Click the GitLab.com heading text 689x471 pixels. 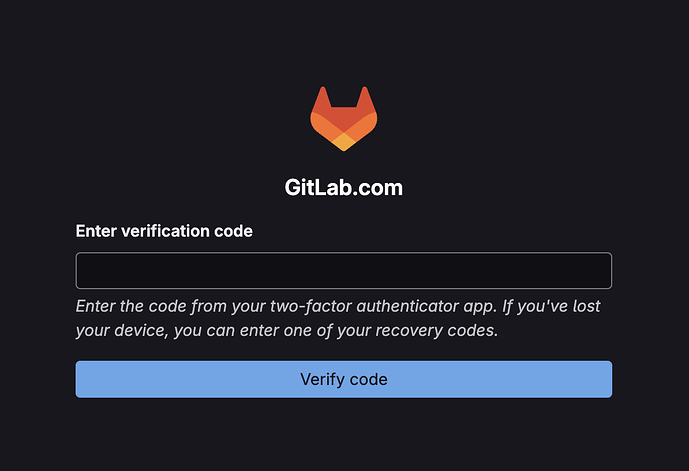click(344, 188)
